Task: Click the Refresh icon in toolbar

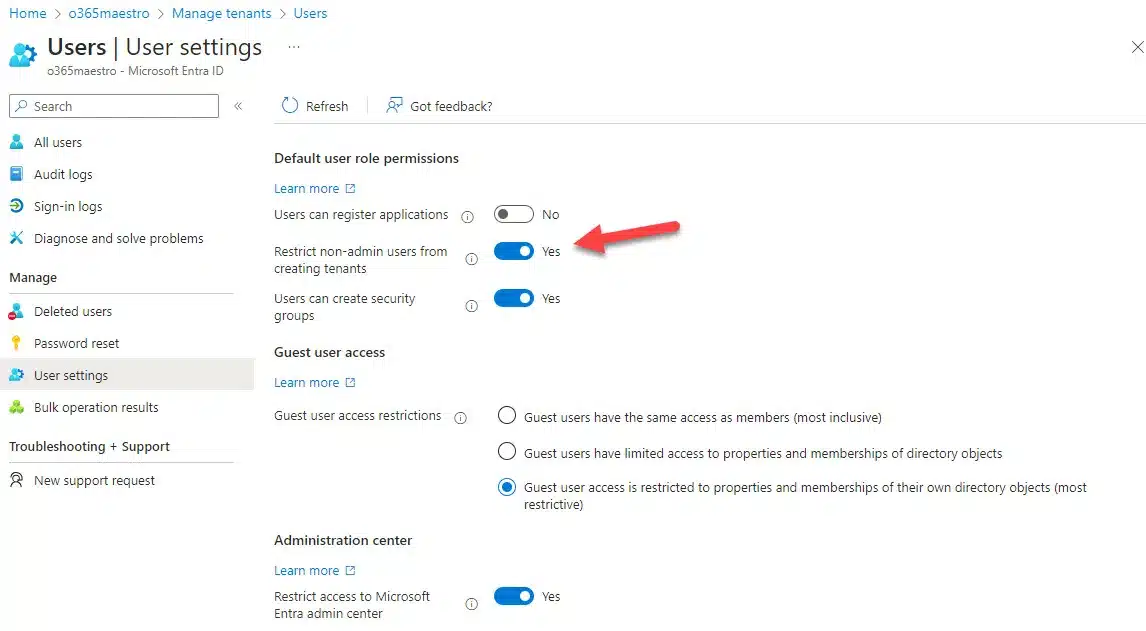Action: coord(290,106)
